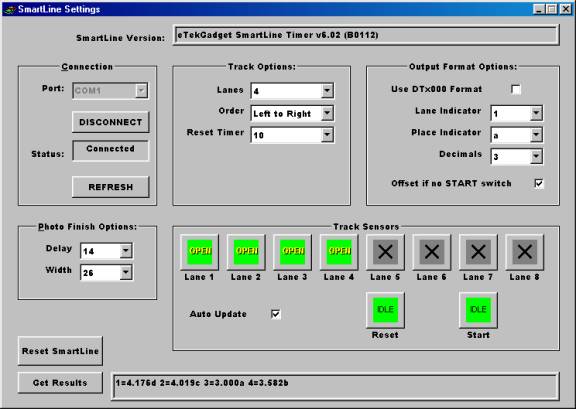Expand the Order dropdown showing Left to Right
The height and width of the screenshot is (409, 576).
[x=327, y=113]
